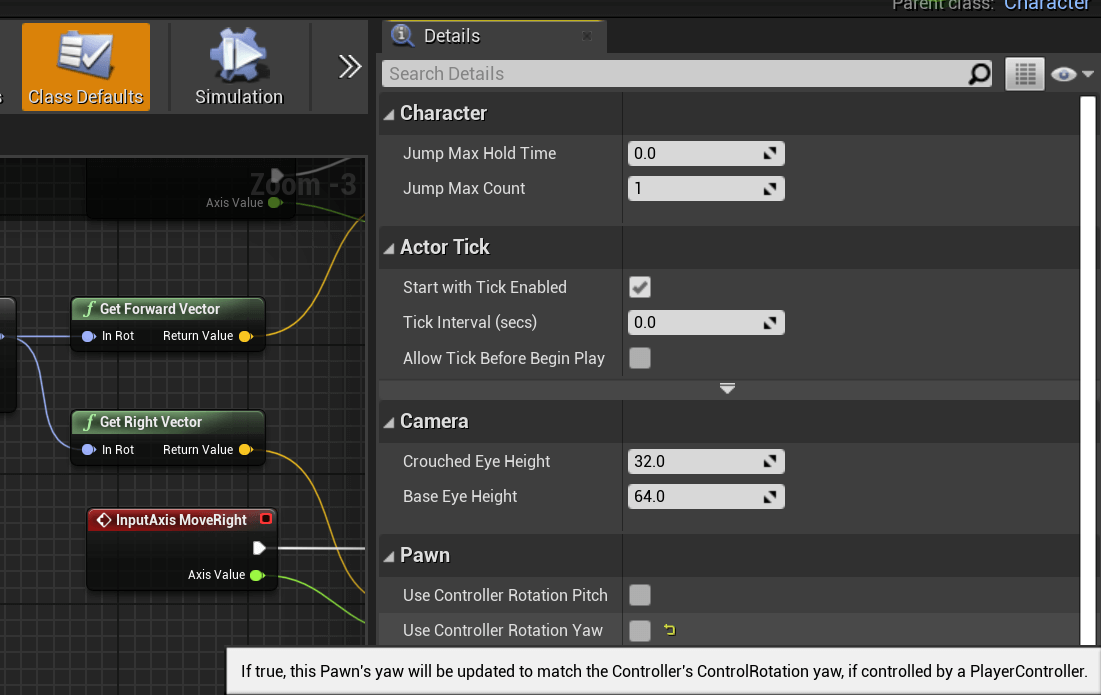Click the Use Controller Rotation Yaw label
1101x695 pixels.
tap(503, 630)
